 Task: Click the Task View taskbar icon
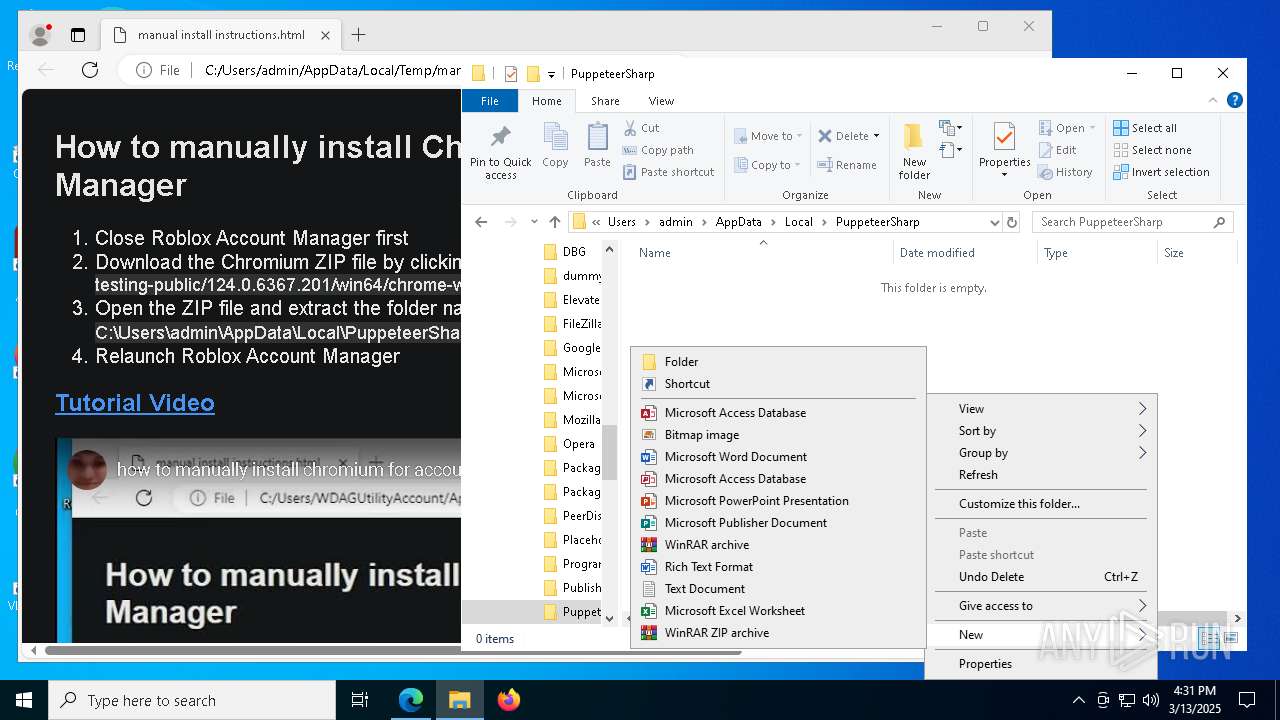[360, 700]
